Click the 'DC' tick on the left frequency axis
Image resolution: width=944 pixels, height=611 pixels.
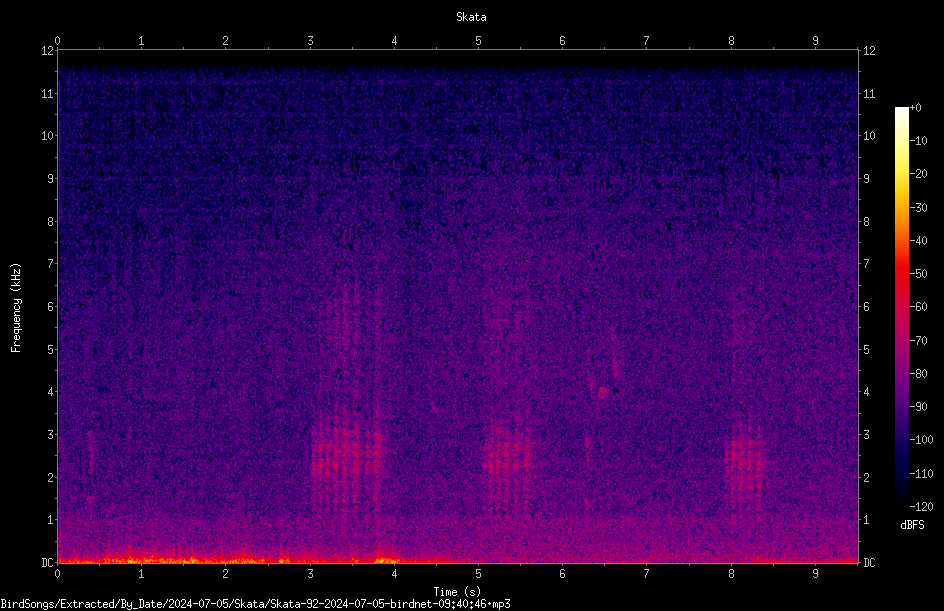coord(47,563)
